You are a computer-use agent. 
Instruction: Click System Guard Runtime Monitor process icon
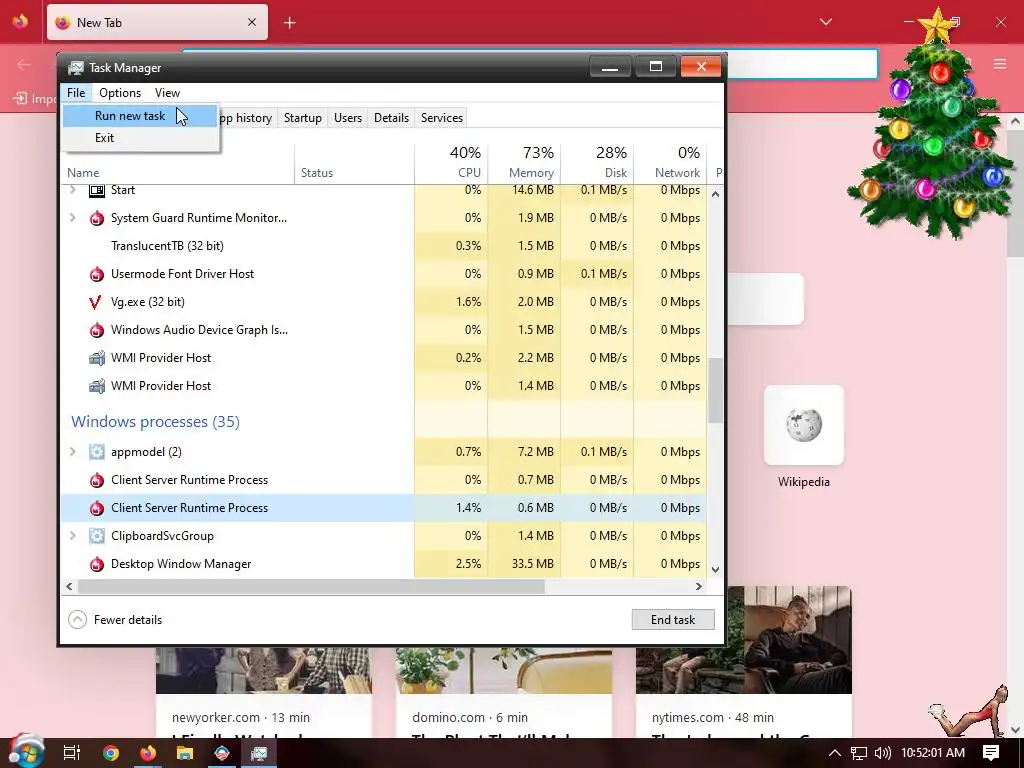tap(97, 218)
